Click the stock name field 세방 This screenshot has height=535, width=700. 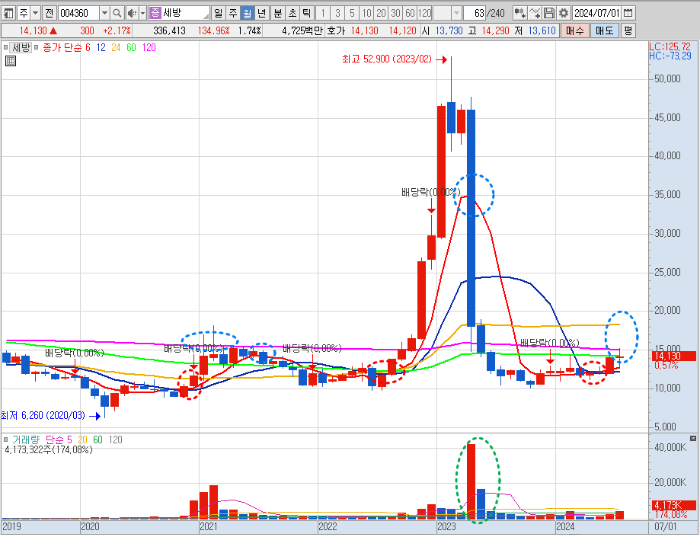click(x=184, y=13)
